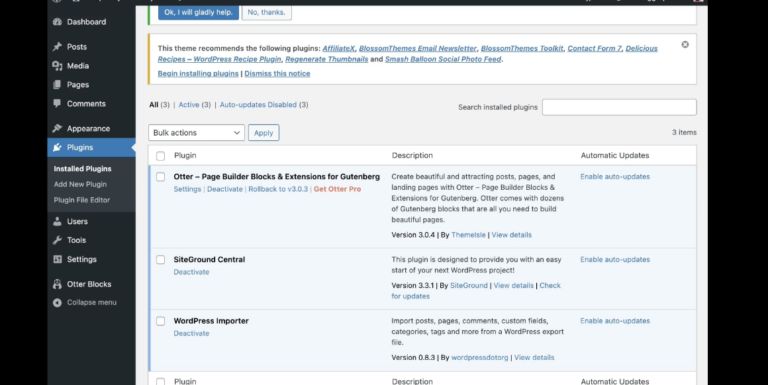Click the Users person icon
768x385 pixels.
57,221
